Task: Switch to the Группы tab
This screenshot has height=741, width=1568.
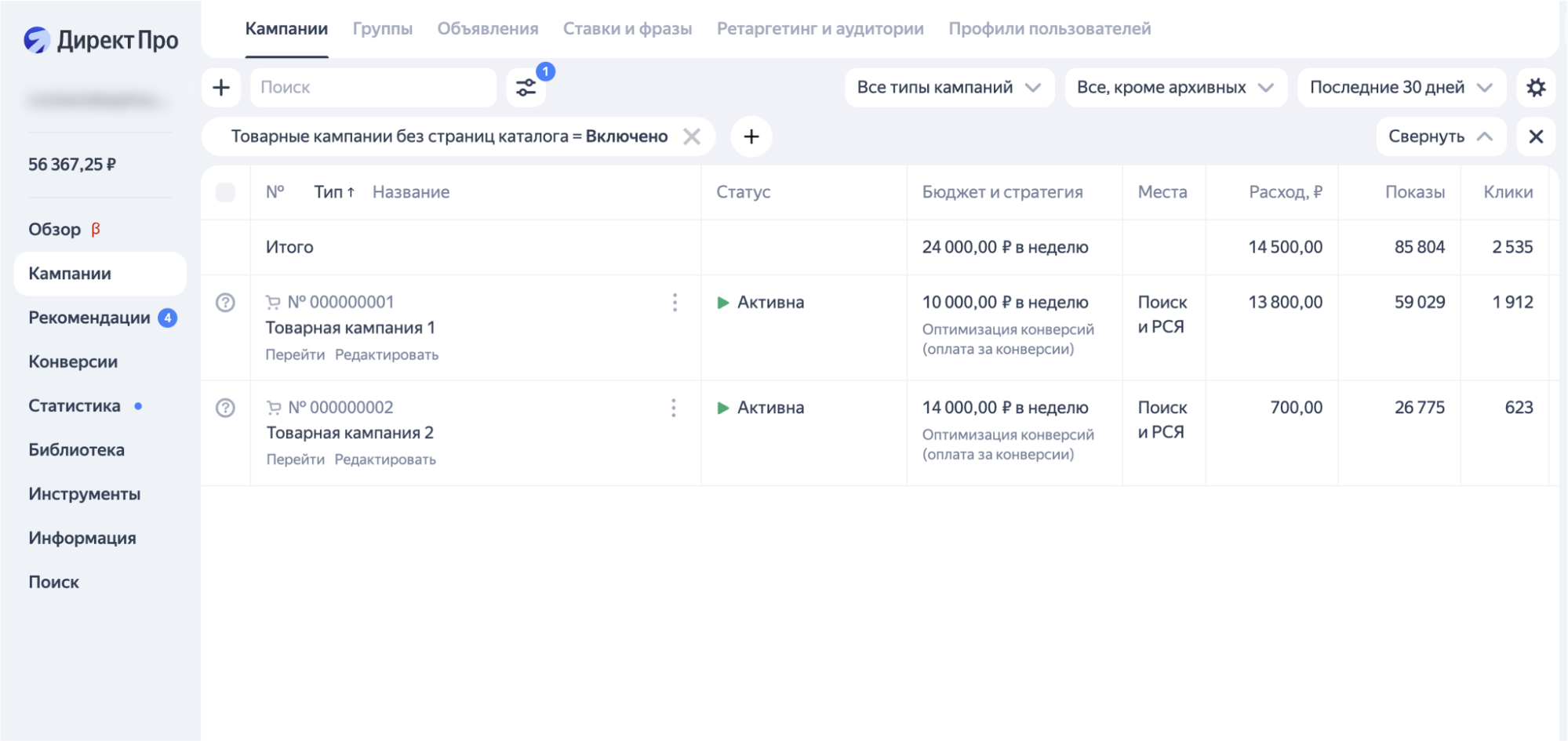Action: click(382, 29)
